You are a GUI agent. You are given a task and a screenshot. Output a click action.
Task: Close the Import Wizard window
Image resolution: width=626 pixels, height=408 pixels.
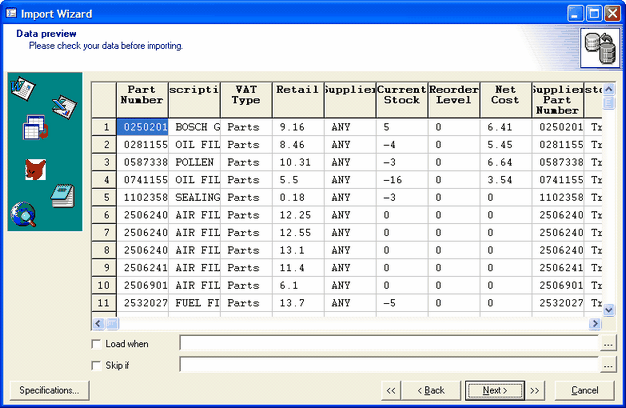tap(612, 14)
